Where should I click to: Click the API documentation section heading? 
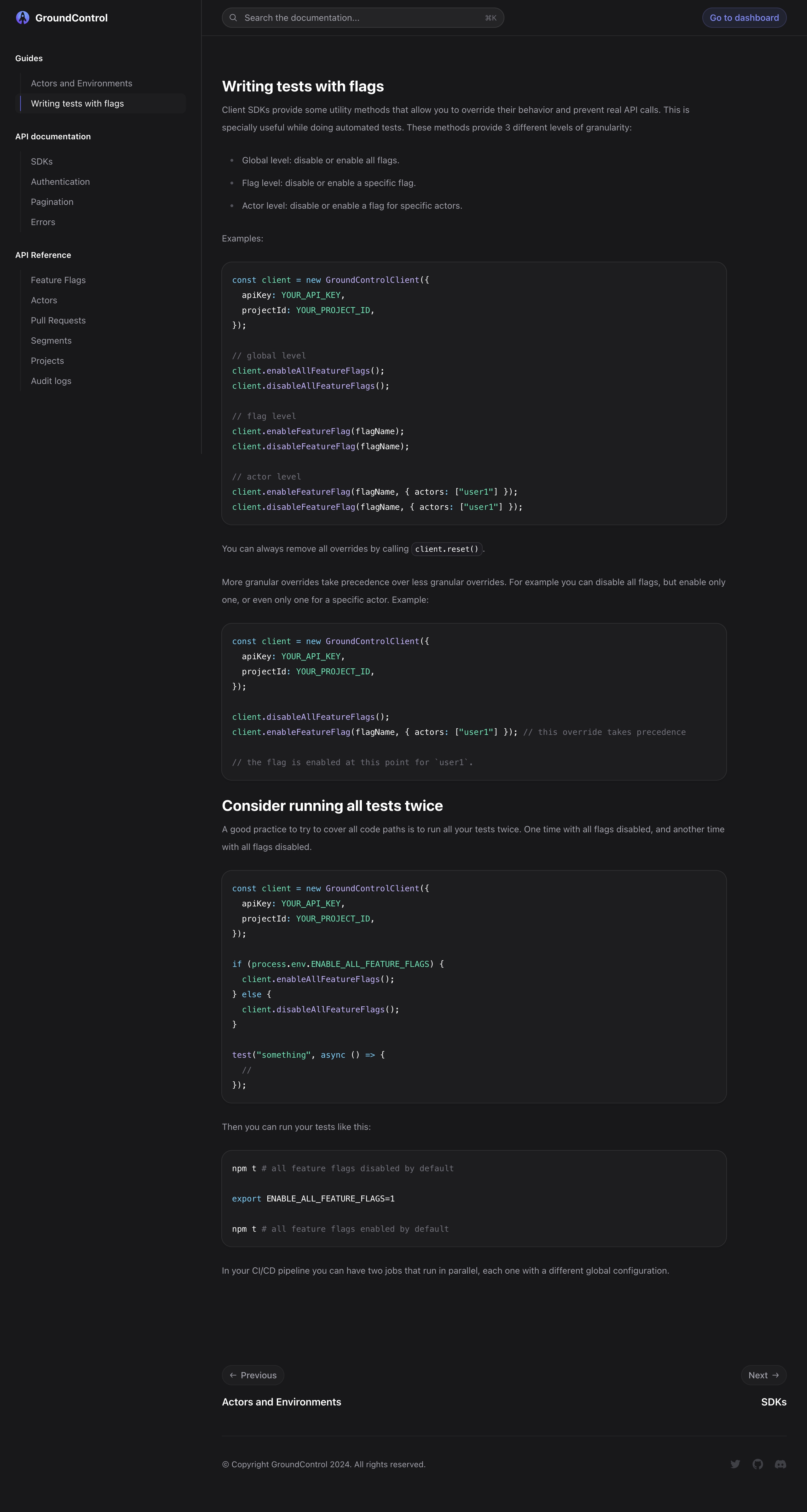[x=53, y=136]
